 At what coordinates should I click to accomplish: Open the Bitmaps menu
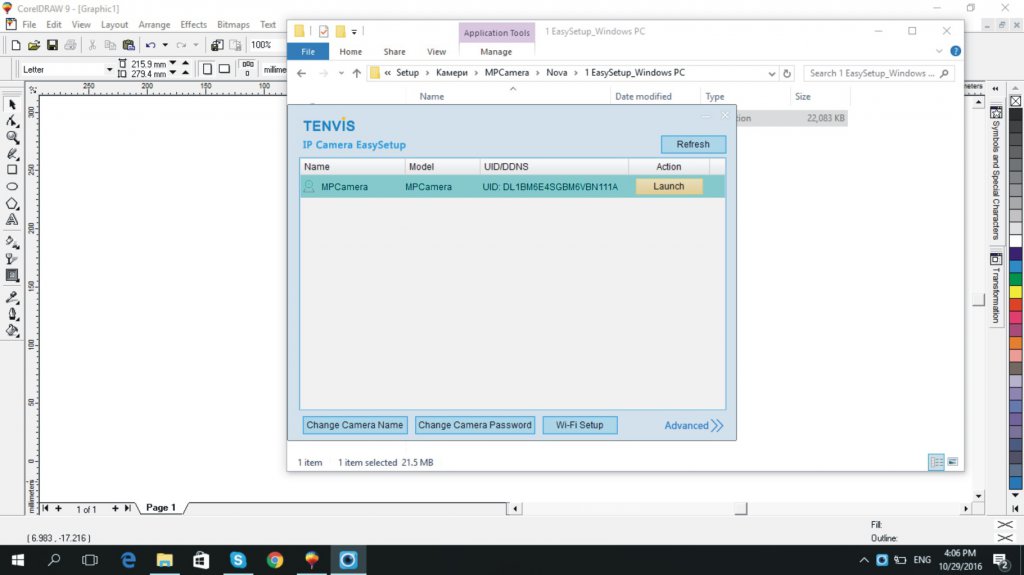pos(233,24)
